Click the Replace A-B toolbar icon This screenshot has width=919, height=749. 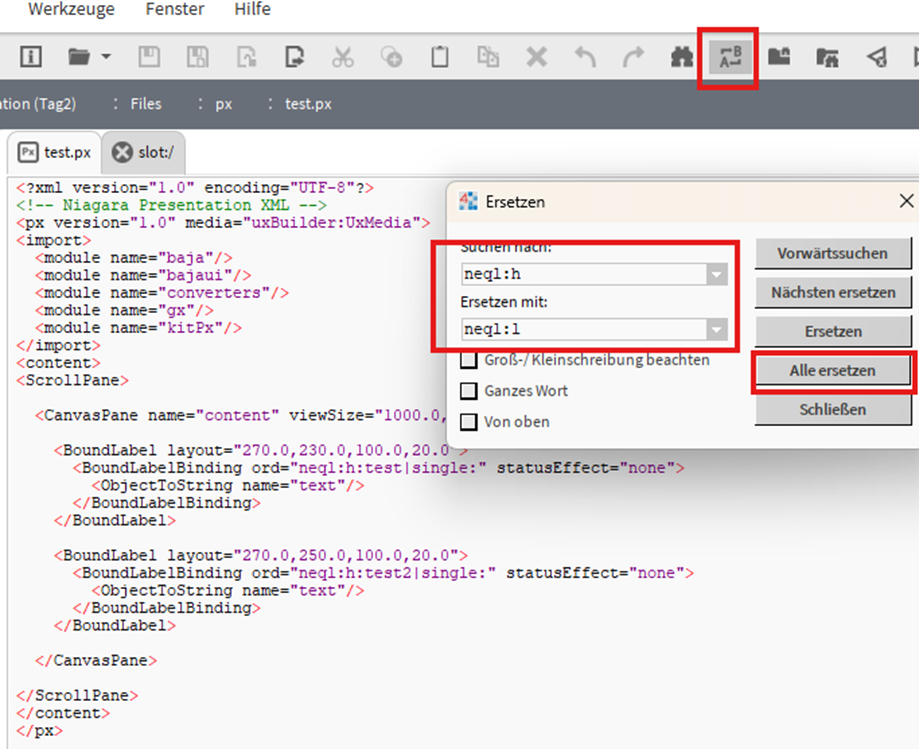pos(730,57)
